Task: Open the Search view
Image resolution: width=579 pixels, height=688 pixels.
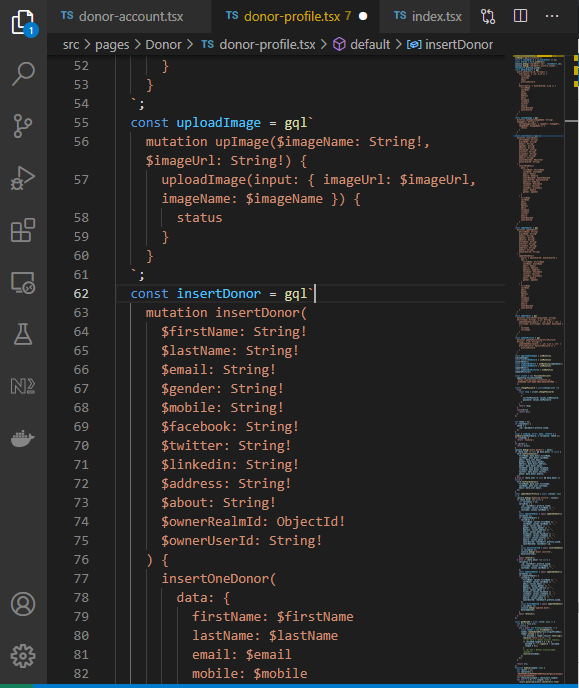Action: 23,73
